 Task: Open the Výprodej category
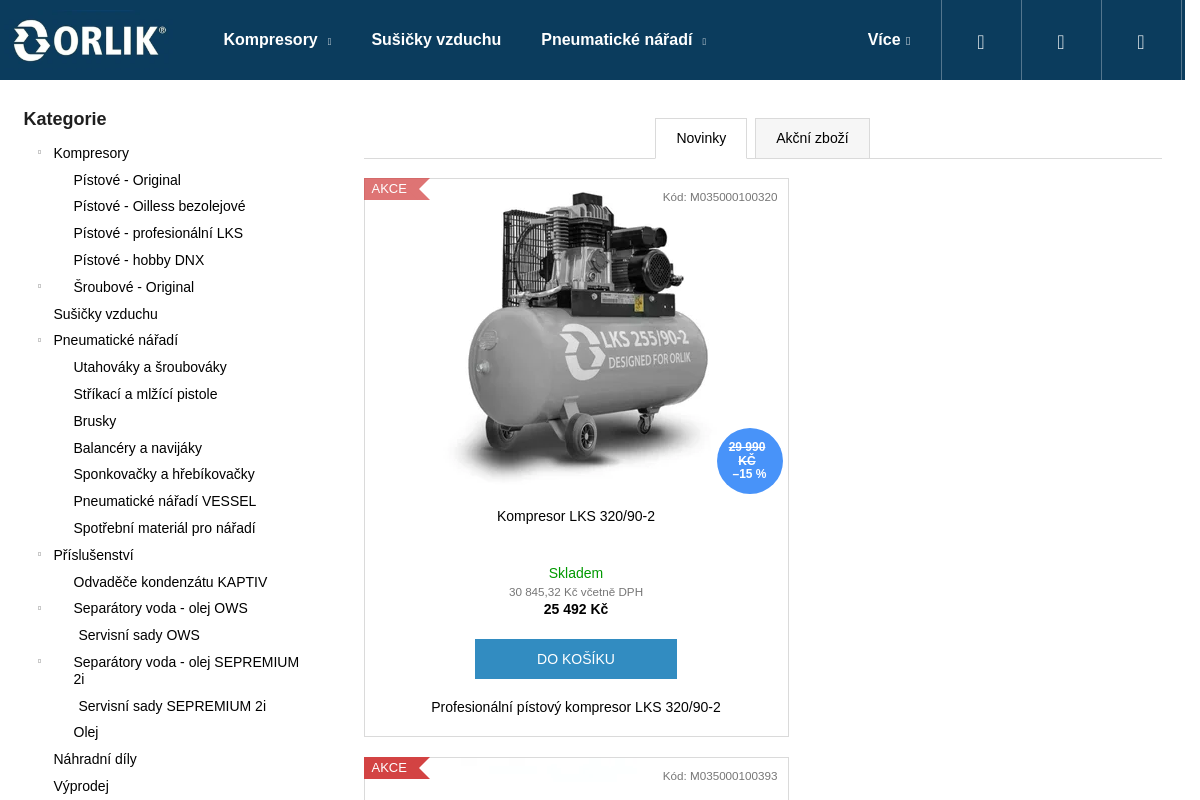(x=81, y=786)
